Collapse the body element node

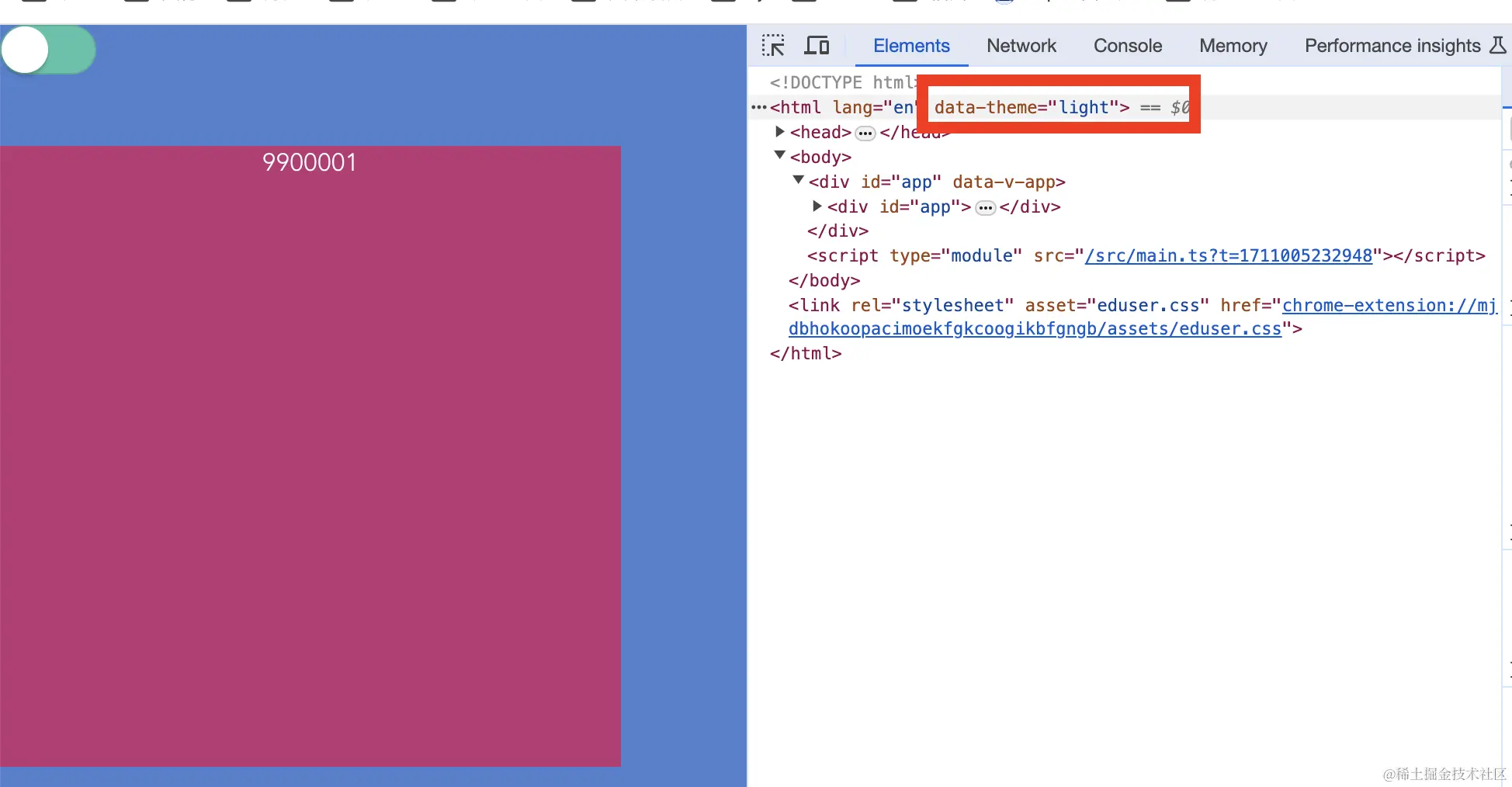pyautogui.click(x=780, y=156)
